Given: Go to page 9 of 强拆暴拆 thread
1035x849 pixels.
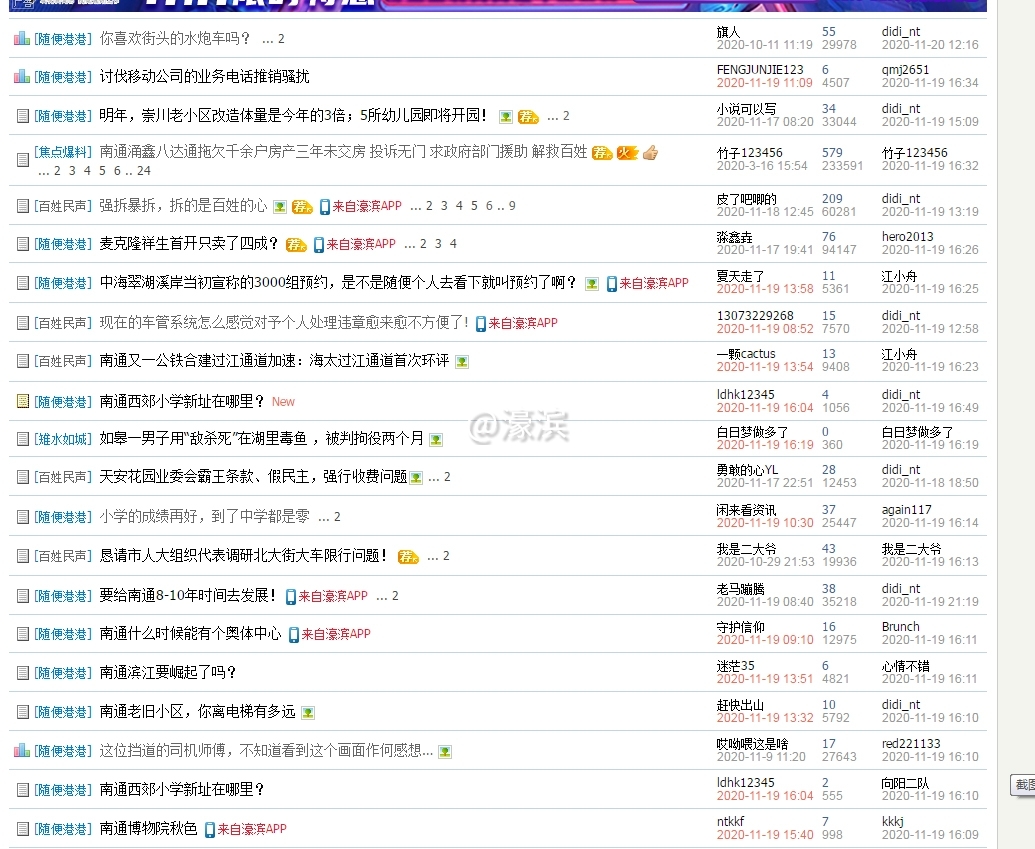Looking at the screenshot, I should coord(512,206).
